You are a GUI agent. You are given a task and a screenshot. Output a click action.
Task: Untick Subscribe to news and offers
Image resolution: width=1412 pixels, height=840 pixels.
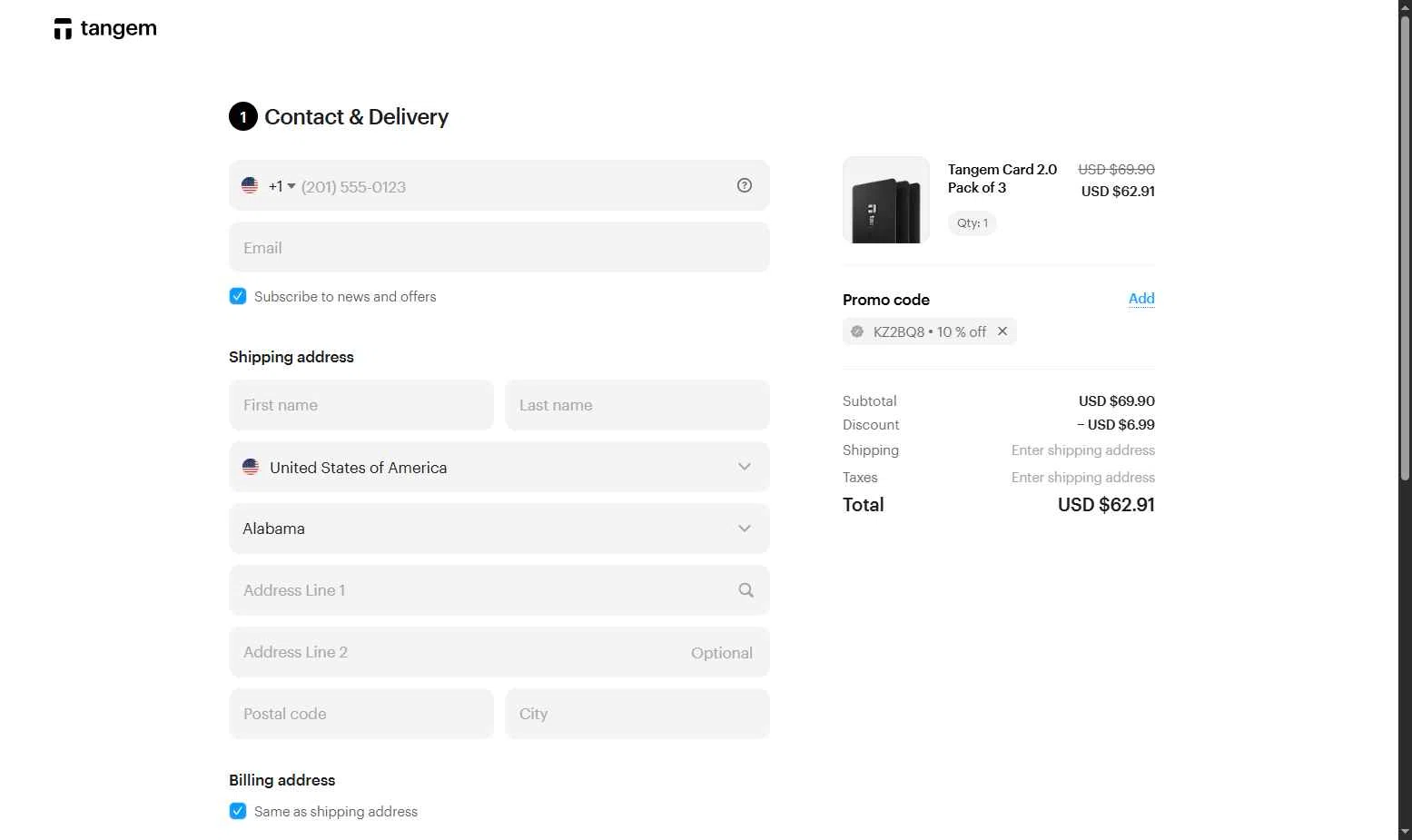click(238, 296)
